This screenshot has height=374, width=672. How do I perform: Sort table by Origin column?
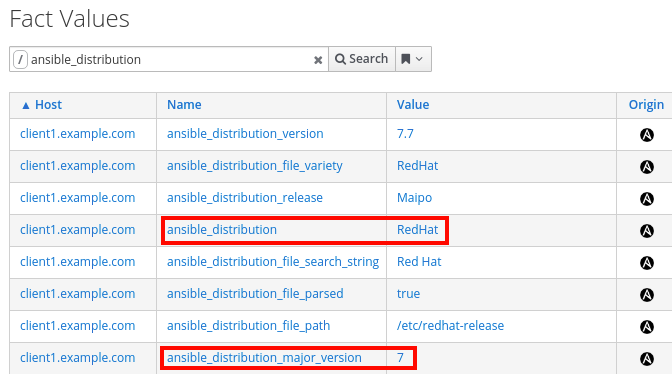click(646, 105)
